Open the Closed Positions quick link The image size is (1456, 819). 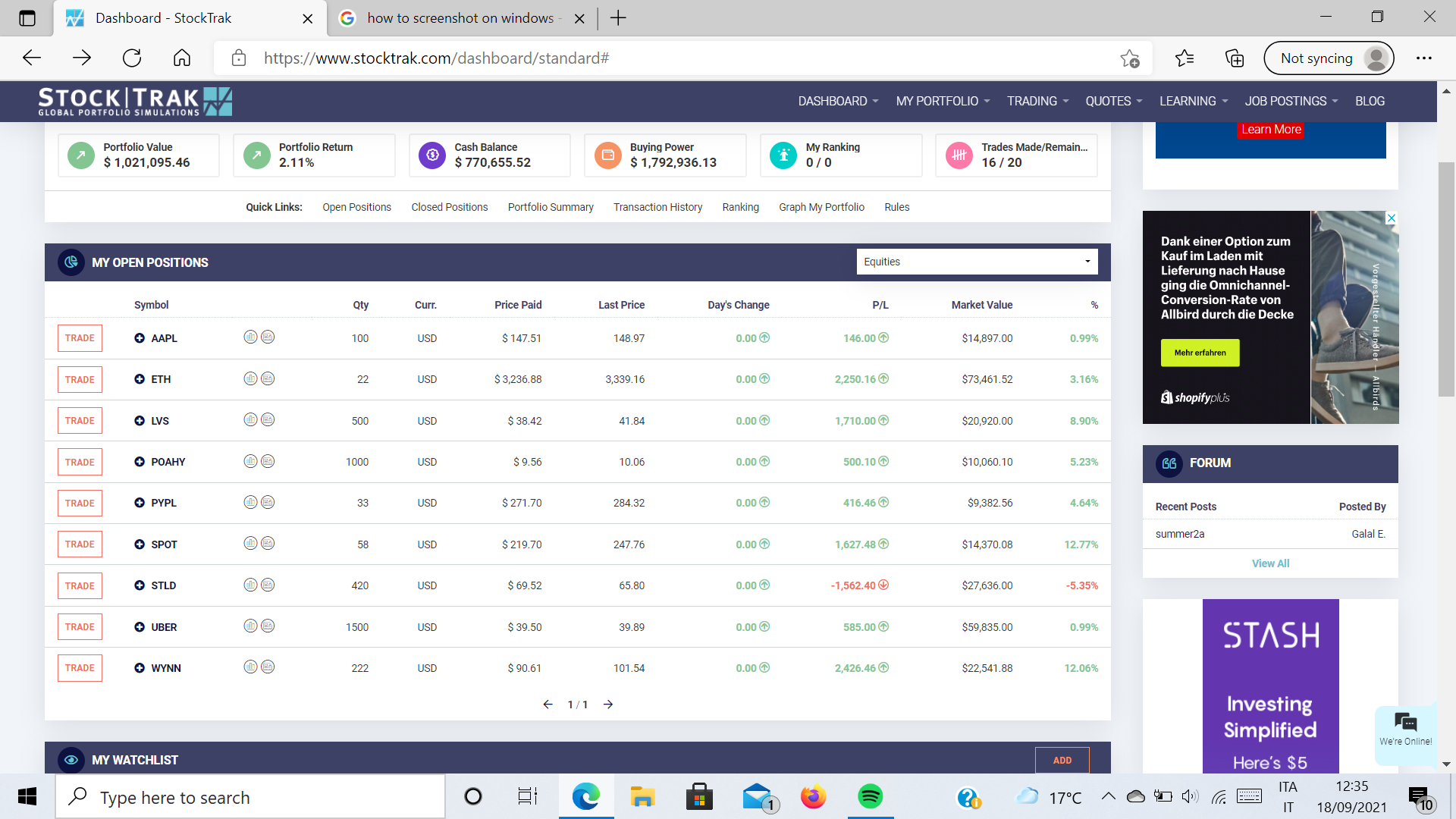[450, 207]
